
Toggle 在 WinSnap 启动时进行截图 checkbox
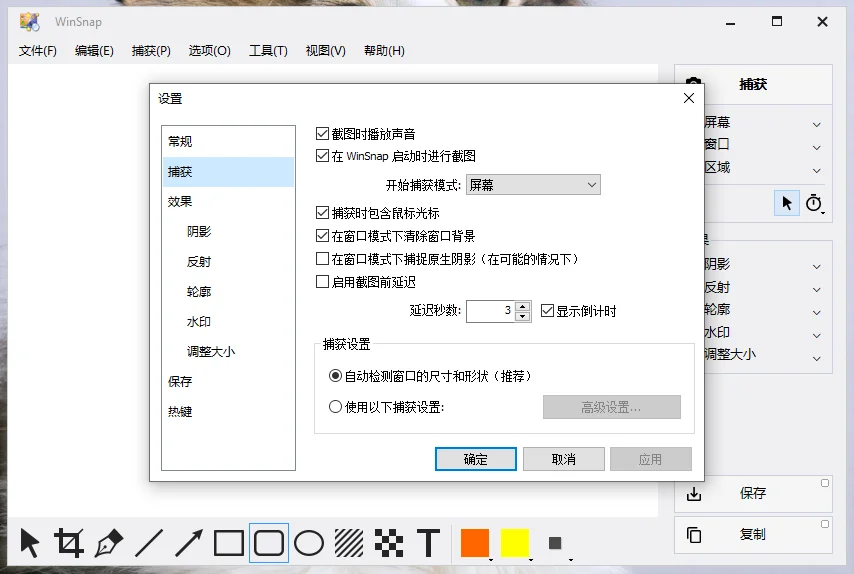[x=322, y=156]
